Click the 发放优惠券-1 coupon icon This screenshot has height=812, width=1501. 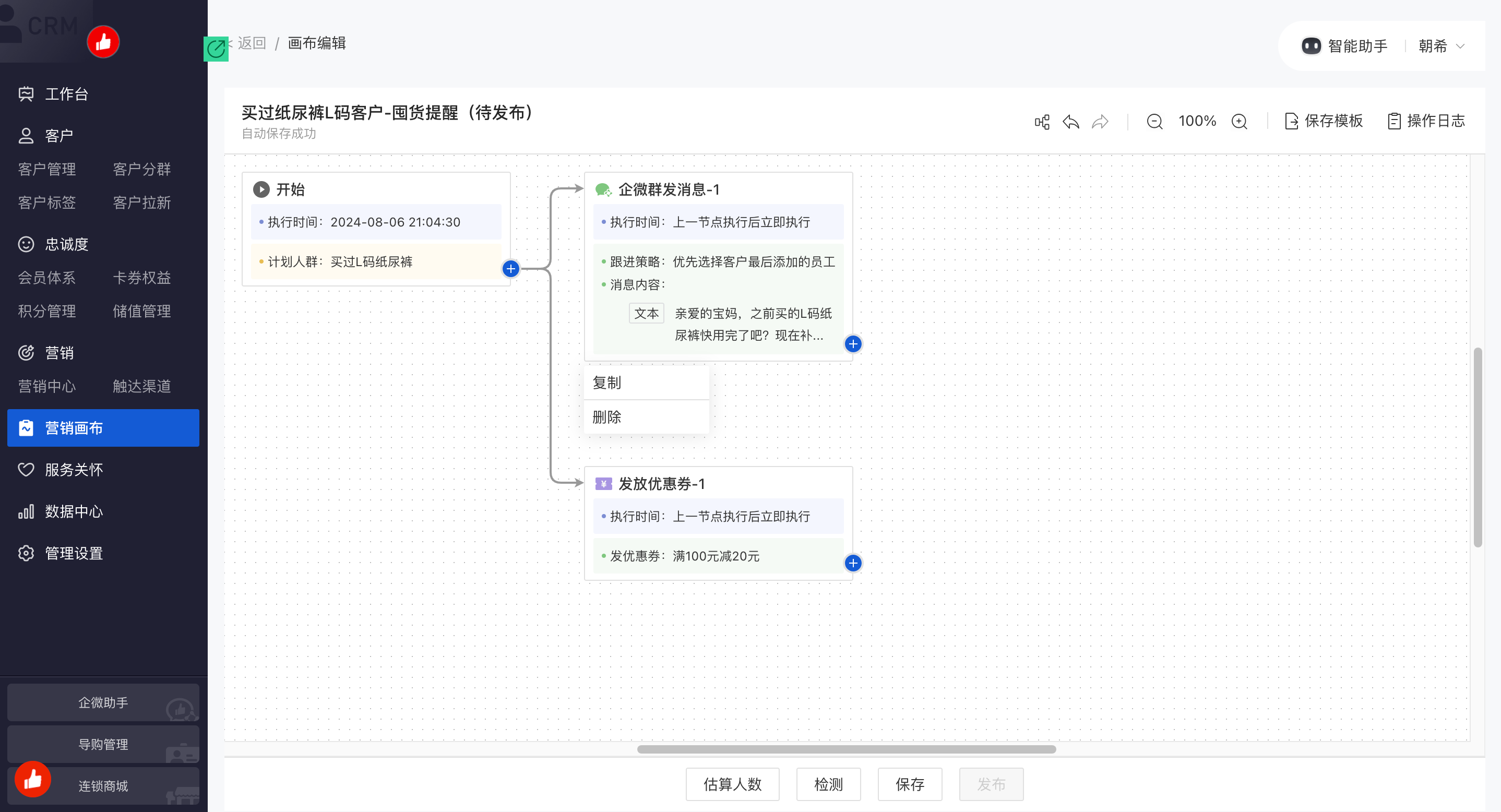point(603,483)
